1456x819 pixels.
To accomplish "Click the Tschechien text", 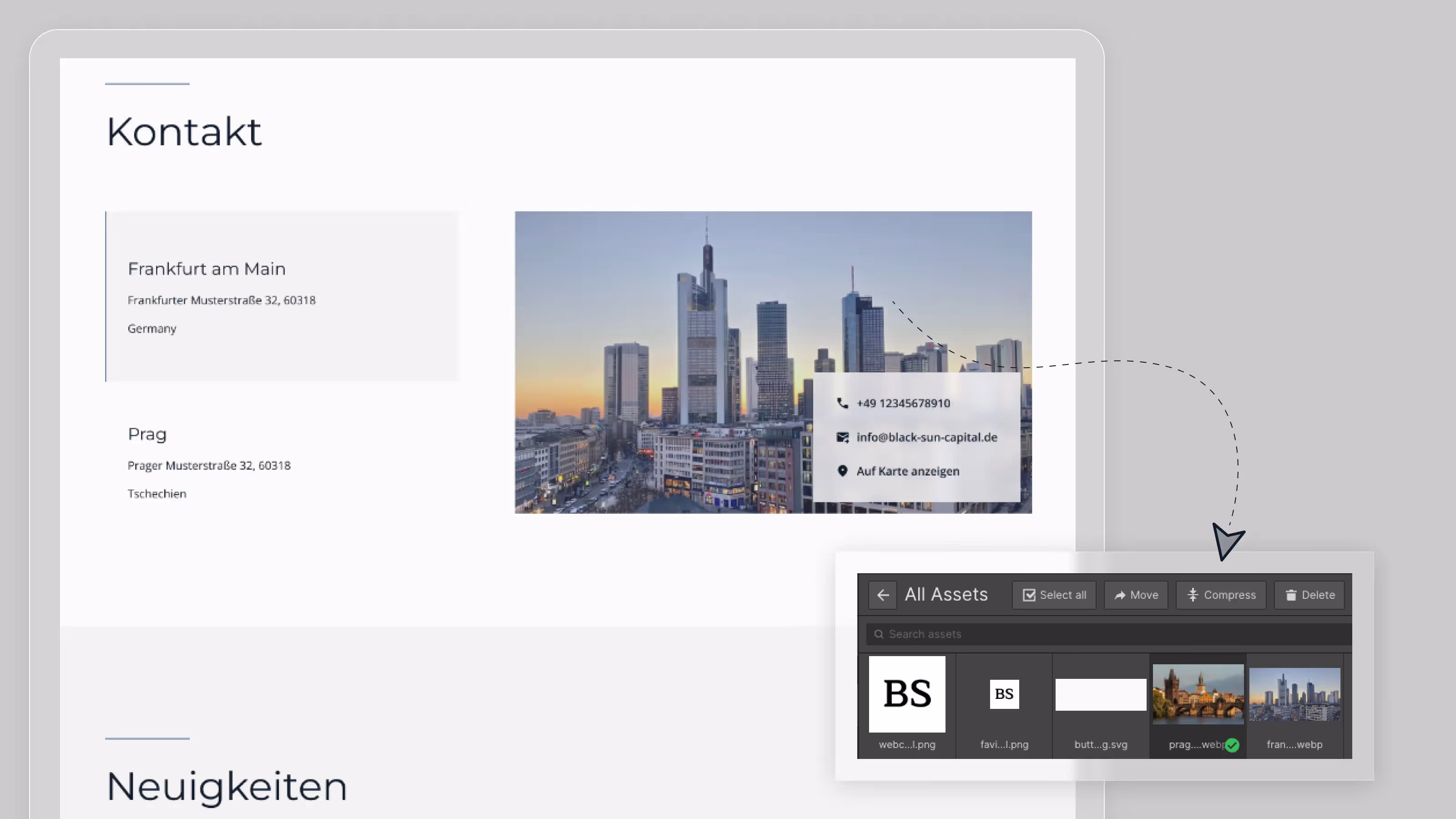I will click(157, 494).
